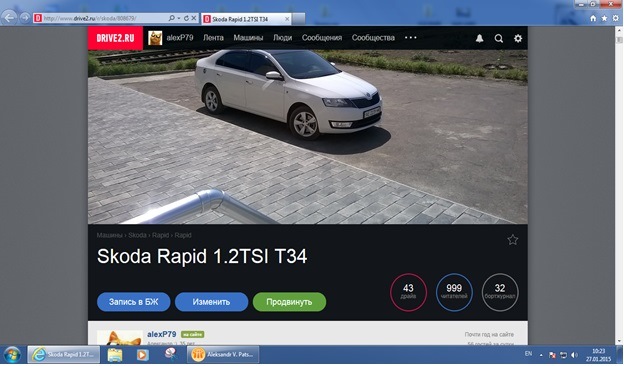Viewport: 624px width, 366px height.
Task: Open site settings gear icon
Action: point(518,38)
